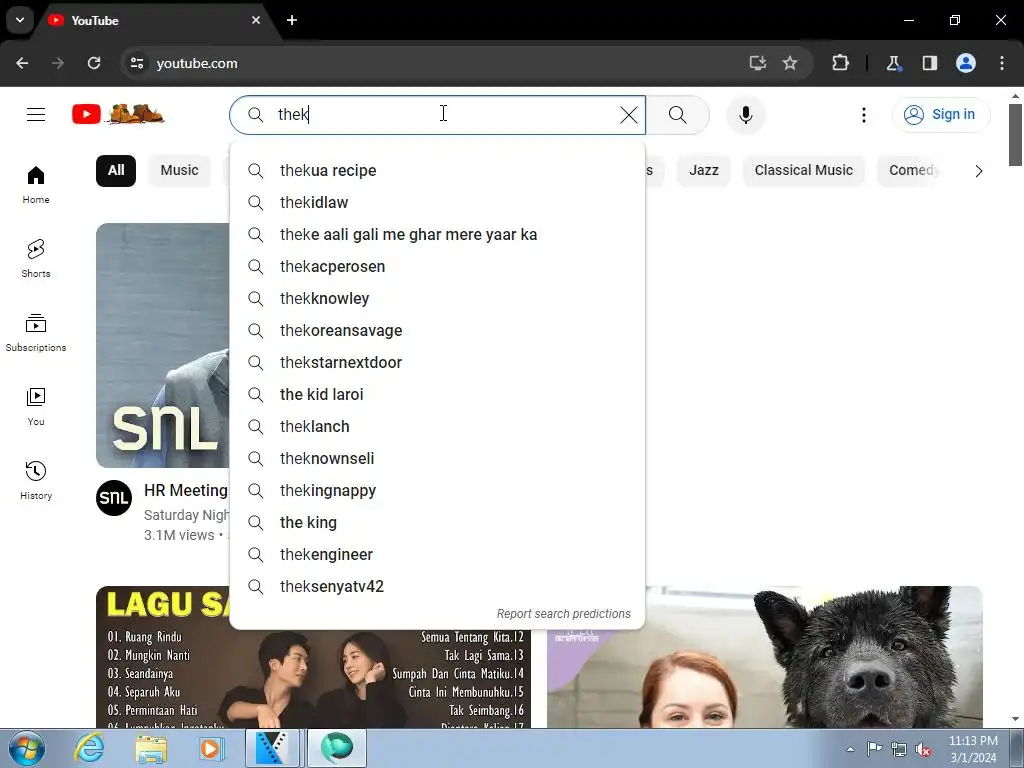Open the You section in sidebar

click(x=36, y=406)
